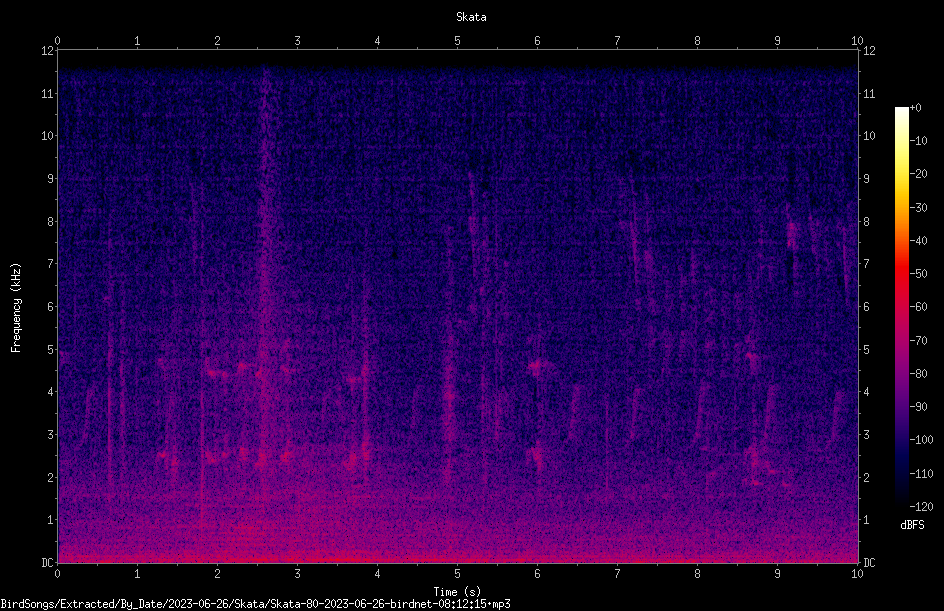Click the Skata-80-2023-06-26 mp3 file path text

click(x=255, y=604)
